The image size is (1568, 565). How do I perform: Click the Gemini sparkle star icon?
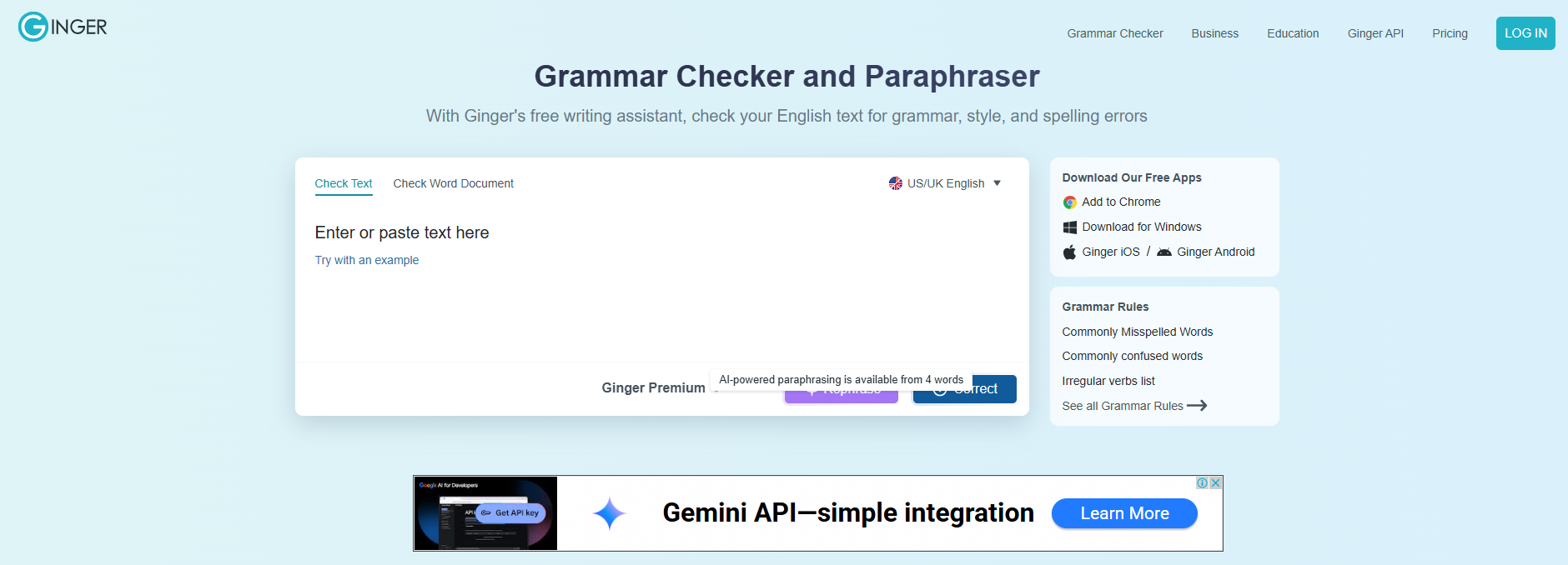610,513
